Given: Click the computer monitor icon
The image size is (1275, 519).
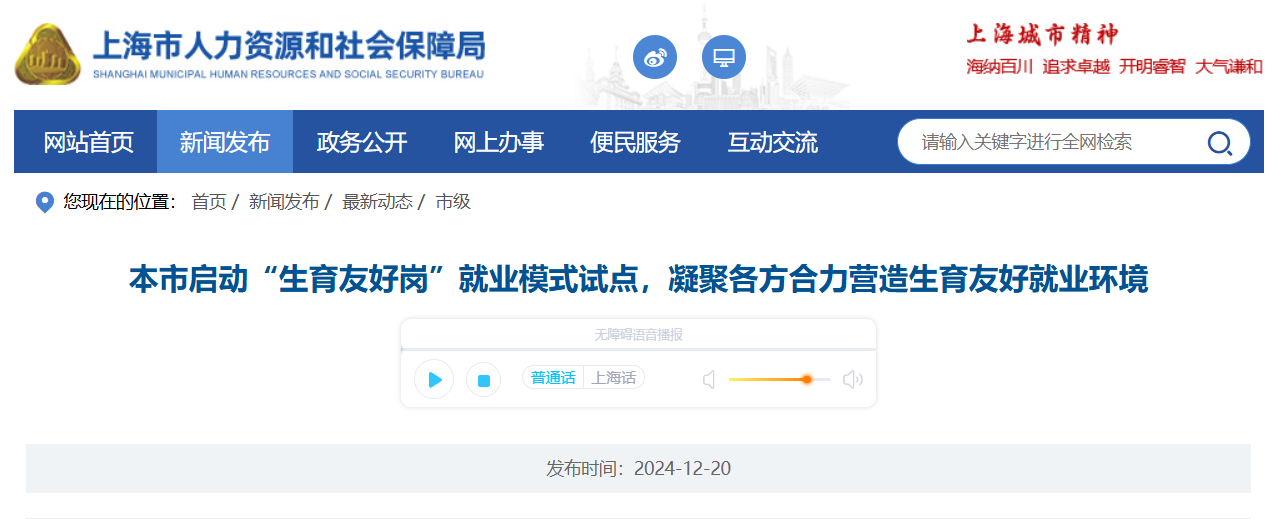Looking at the screenshot, I should pyautogui.click(x=724, y=57).
